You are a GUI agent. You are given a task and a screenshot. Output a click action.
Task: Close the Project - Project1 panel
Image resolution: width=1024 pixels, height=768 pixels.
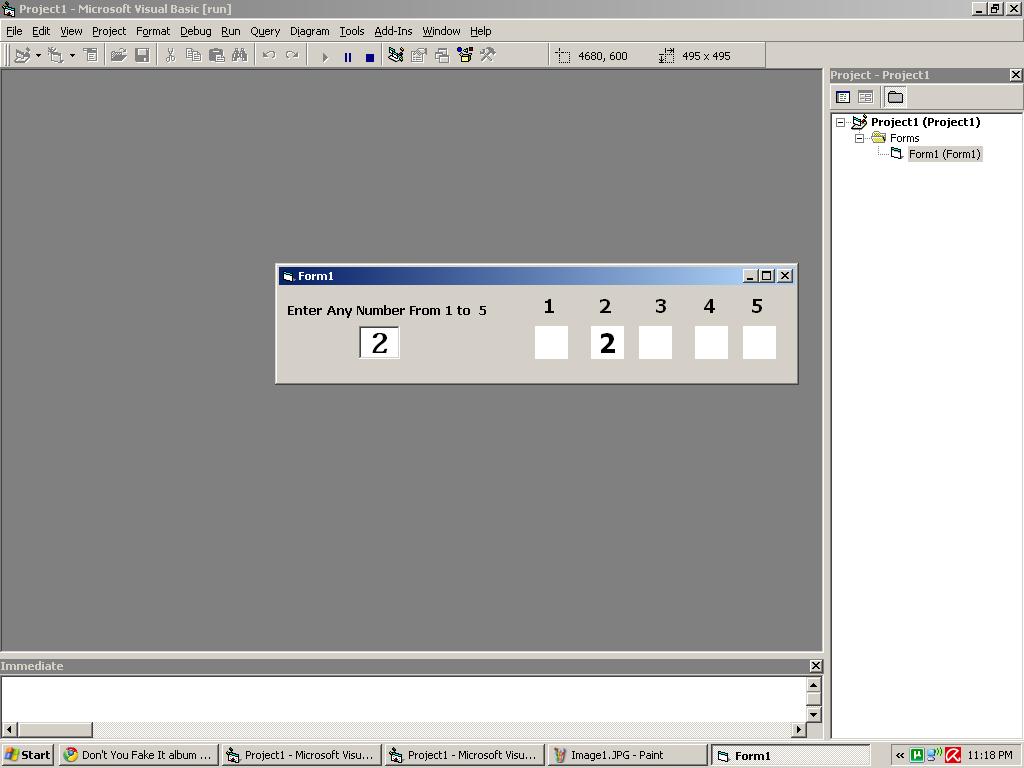1016,75
